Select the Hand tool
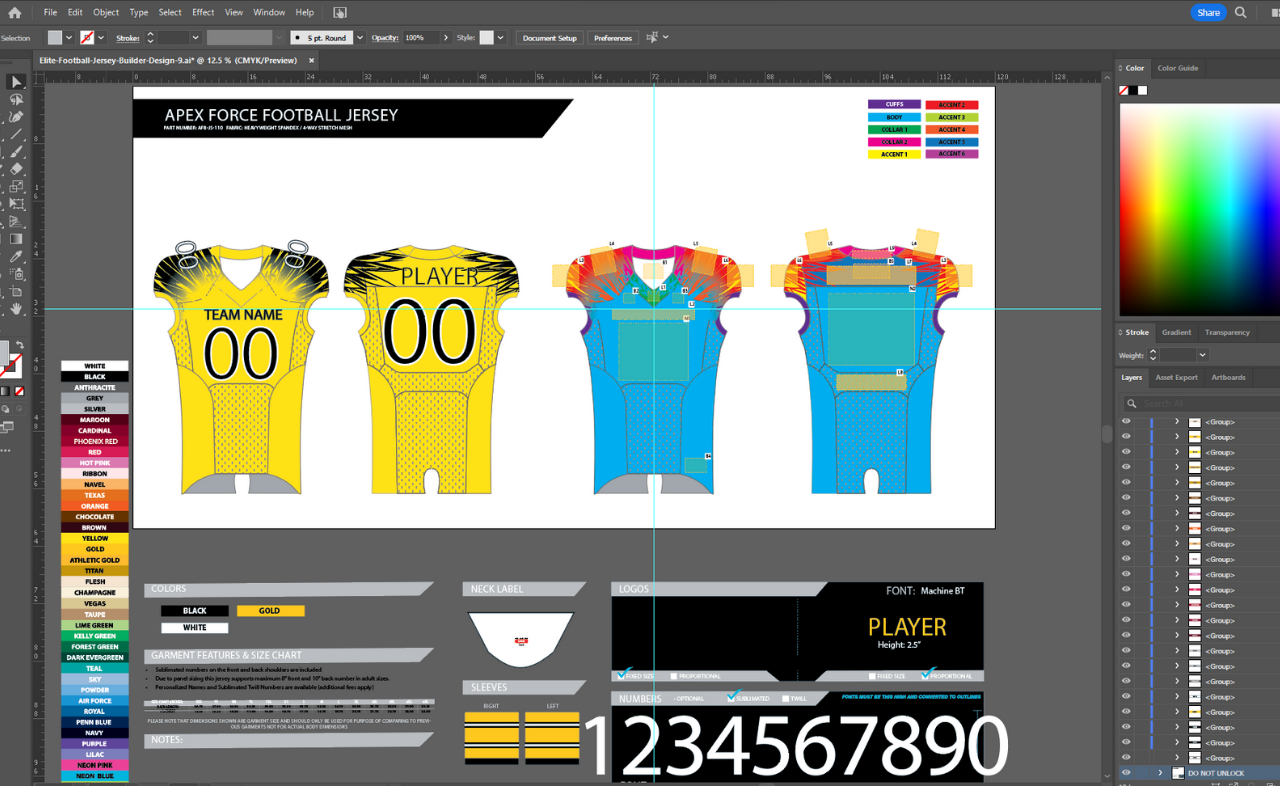 (16, 310)
